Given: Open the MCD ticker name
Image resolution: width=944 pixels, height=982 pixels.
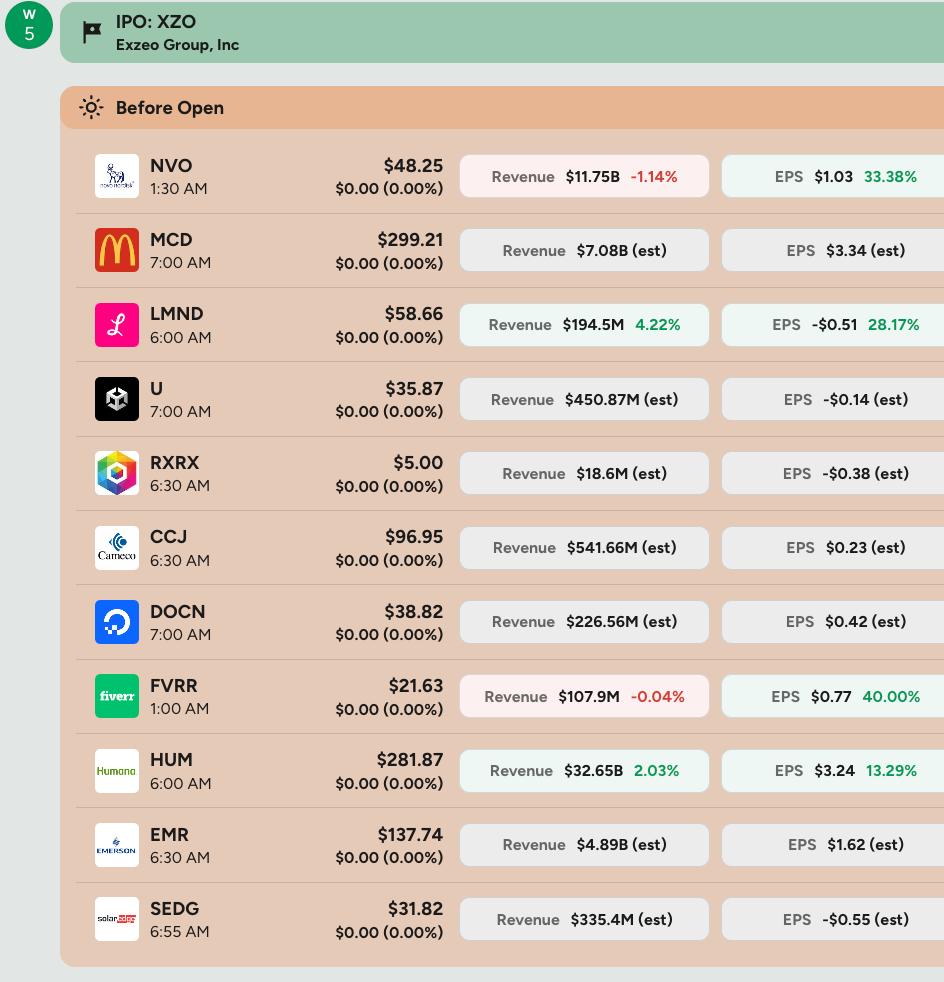Looking at the screenshot, I should [171, 240].
